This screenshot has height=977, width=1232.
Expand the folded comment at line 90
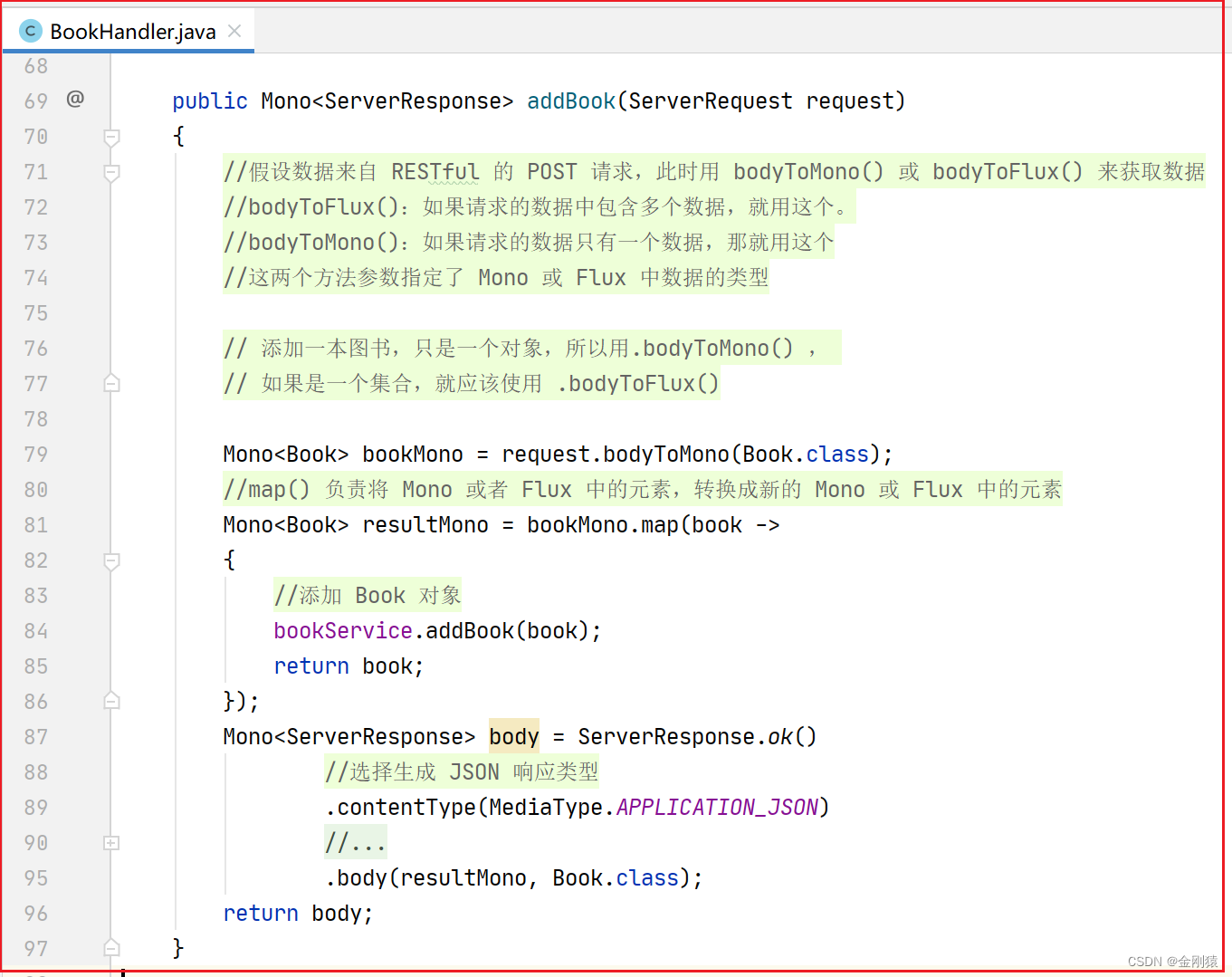pyautogui.click(x=111, y=843)
